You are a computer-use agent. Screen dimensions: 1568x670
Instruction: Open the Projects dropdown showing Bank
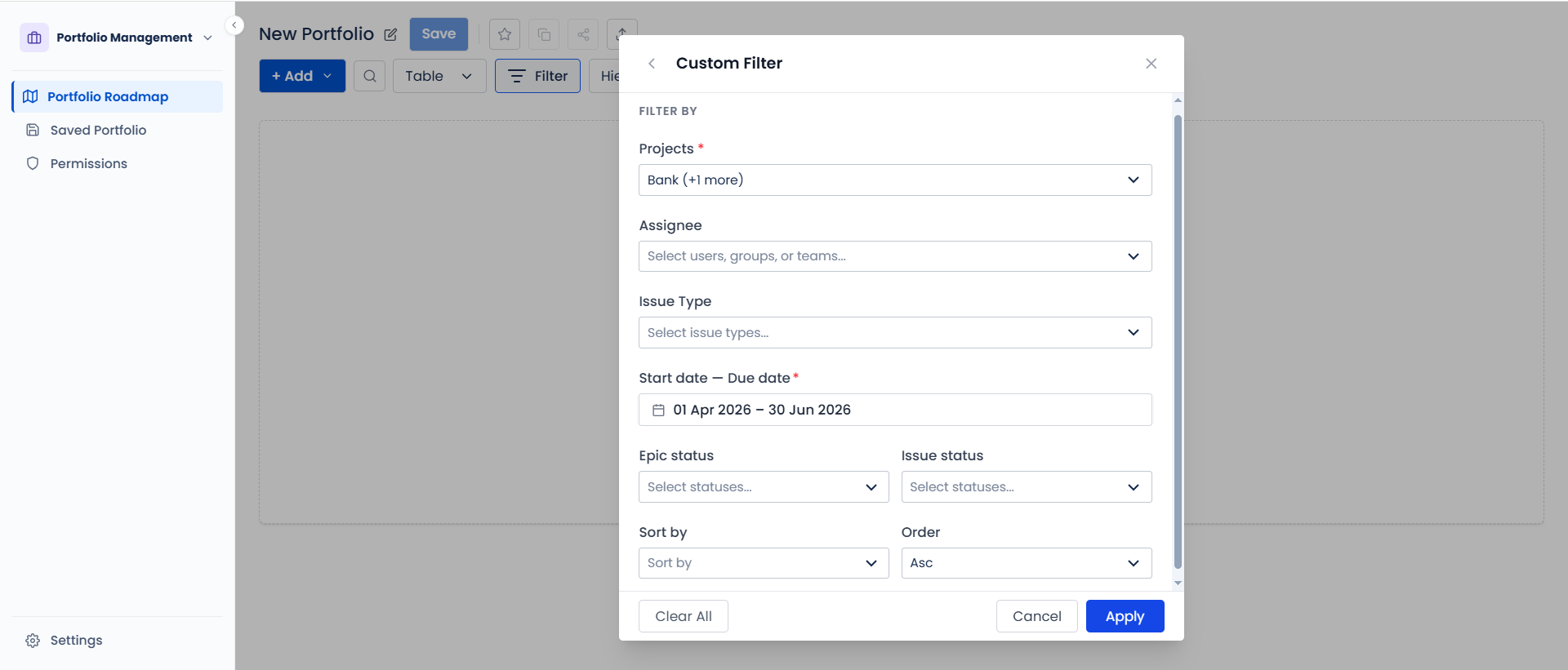(895, 180)
